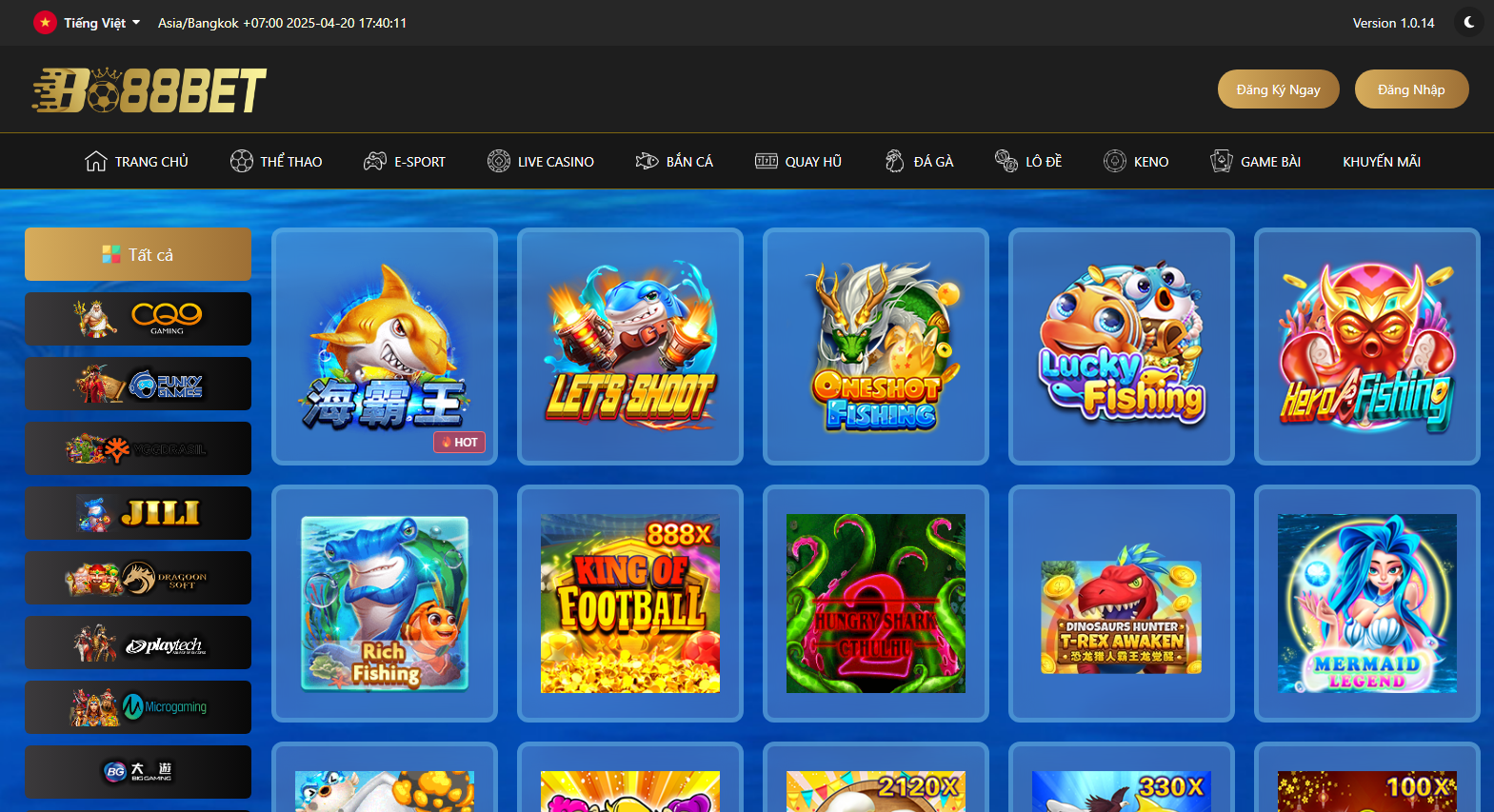Screen dimensions: 1494x812
Task: Go to TRANG CHỦ menu item
Action: click(x=136, y=162)
